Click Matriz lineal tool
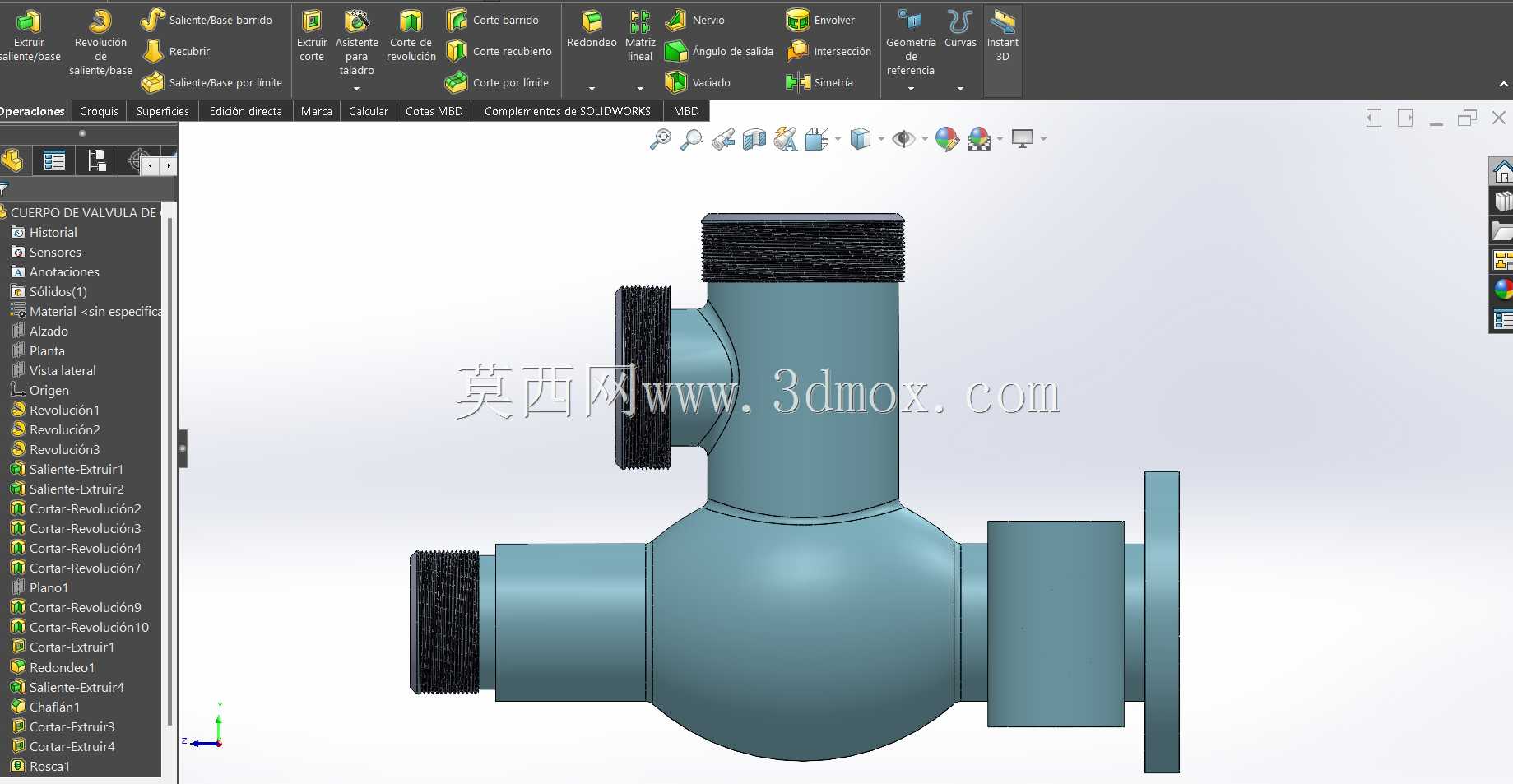Image resolution: width=1513 pixels, height=784 pixels. [x=640, y=35]
